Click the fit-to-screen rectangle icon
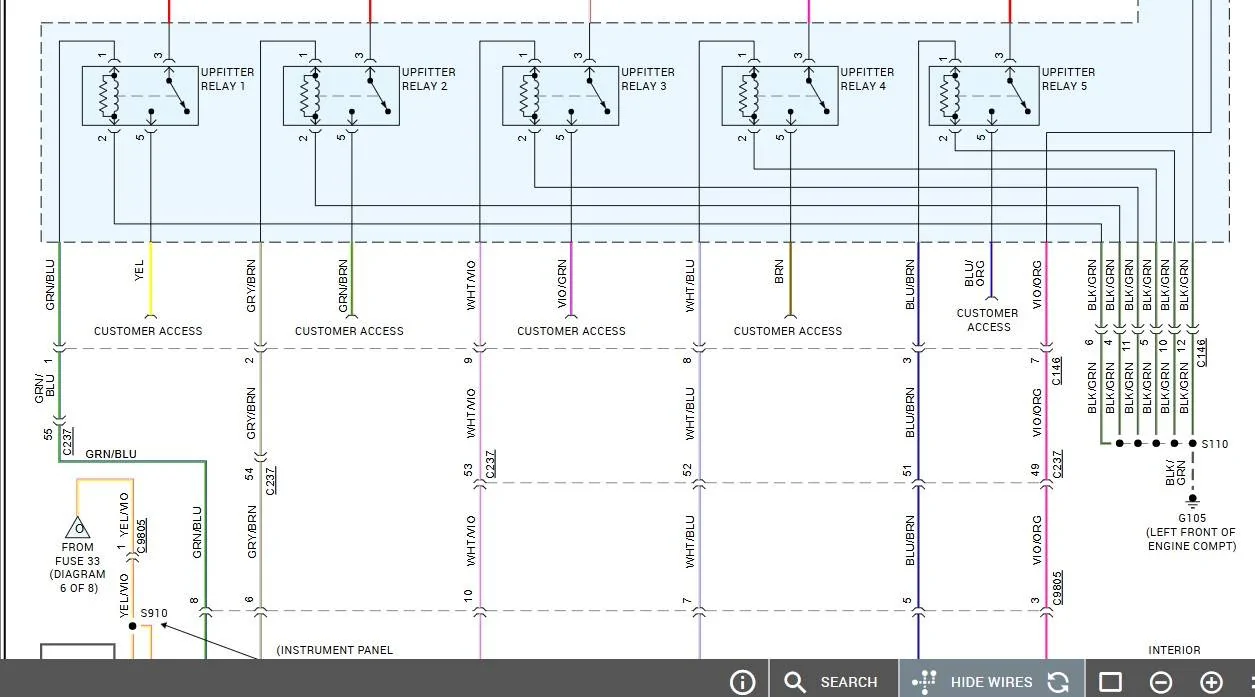The image size is (1255, 697). tap(1110, 682)
